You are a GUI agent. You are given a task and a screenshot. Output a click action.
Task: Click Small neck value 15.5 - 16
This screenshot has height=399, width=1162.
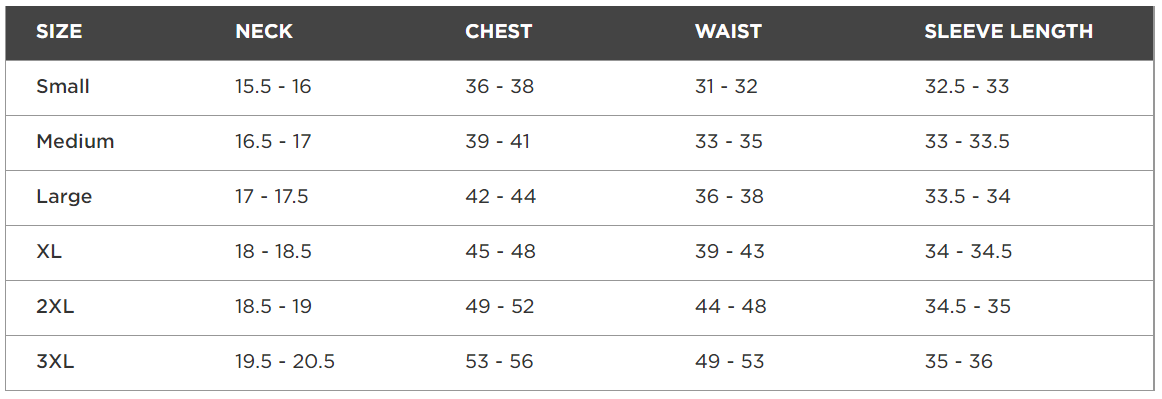coord(273,87)
